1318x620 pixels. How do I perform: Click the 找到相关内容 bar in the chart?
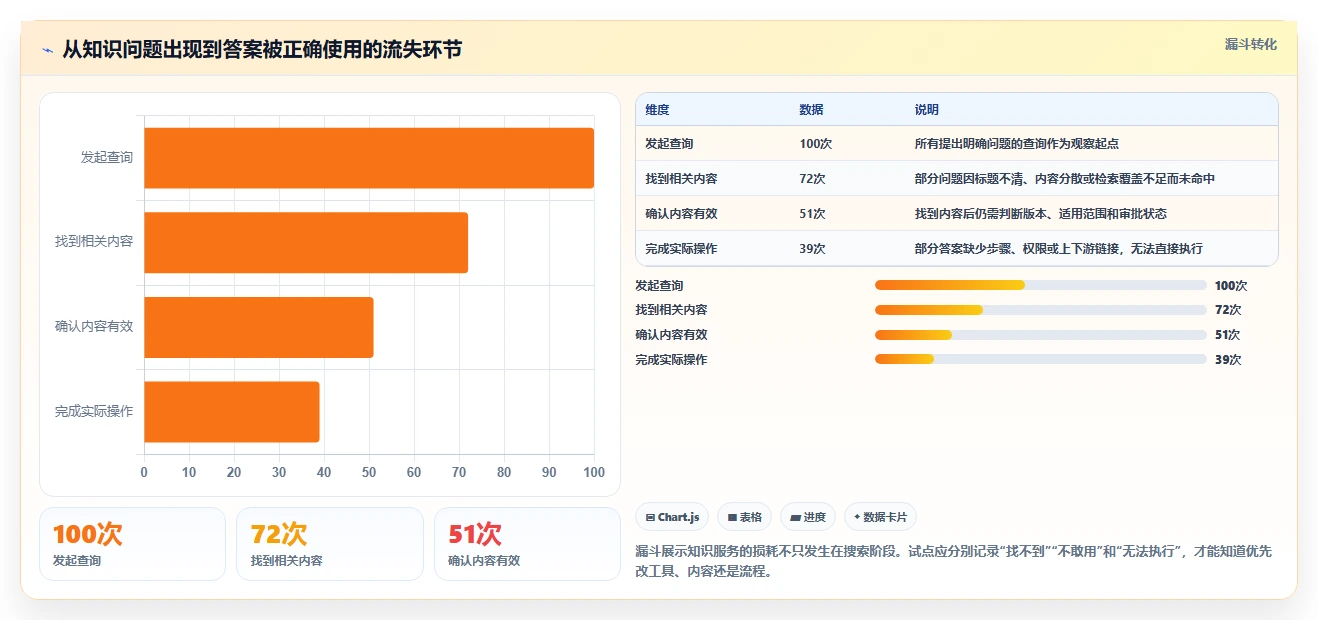coord(306,242)
